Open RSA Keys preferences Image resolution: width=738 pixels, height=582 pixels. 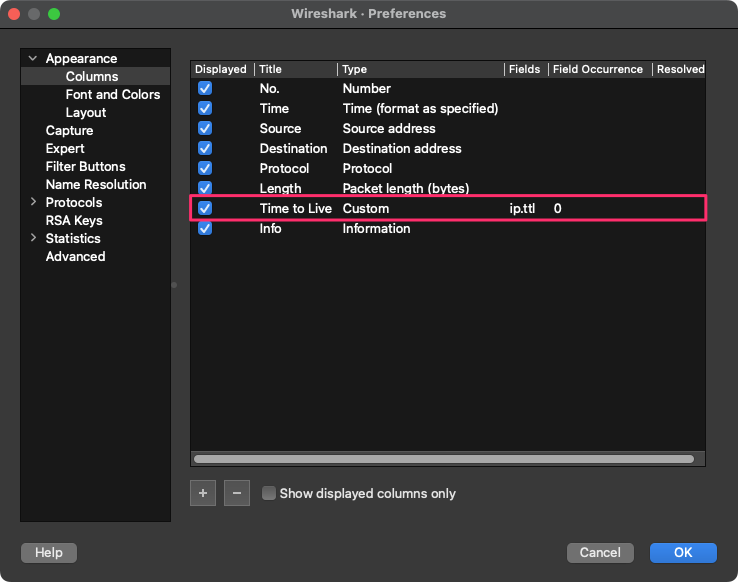click(x=74, y=220)
